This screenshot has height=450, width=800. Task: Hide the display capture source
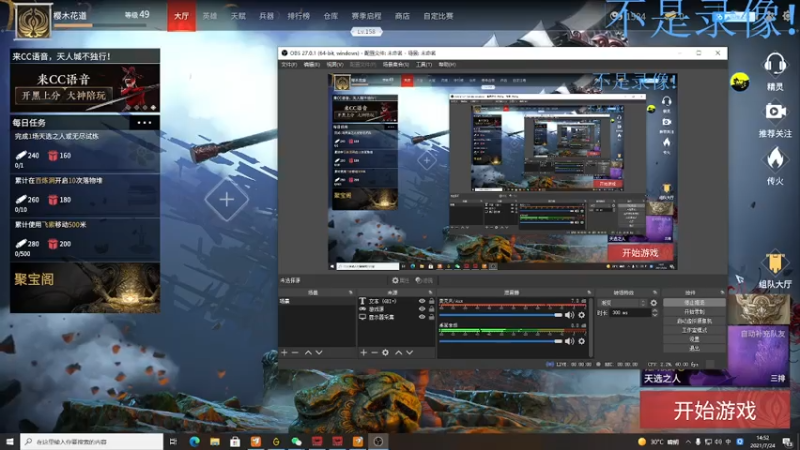point(421,317)
